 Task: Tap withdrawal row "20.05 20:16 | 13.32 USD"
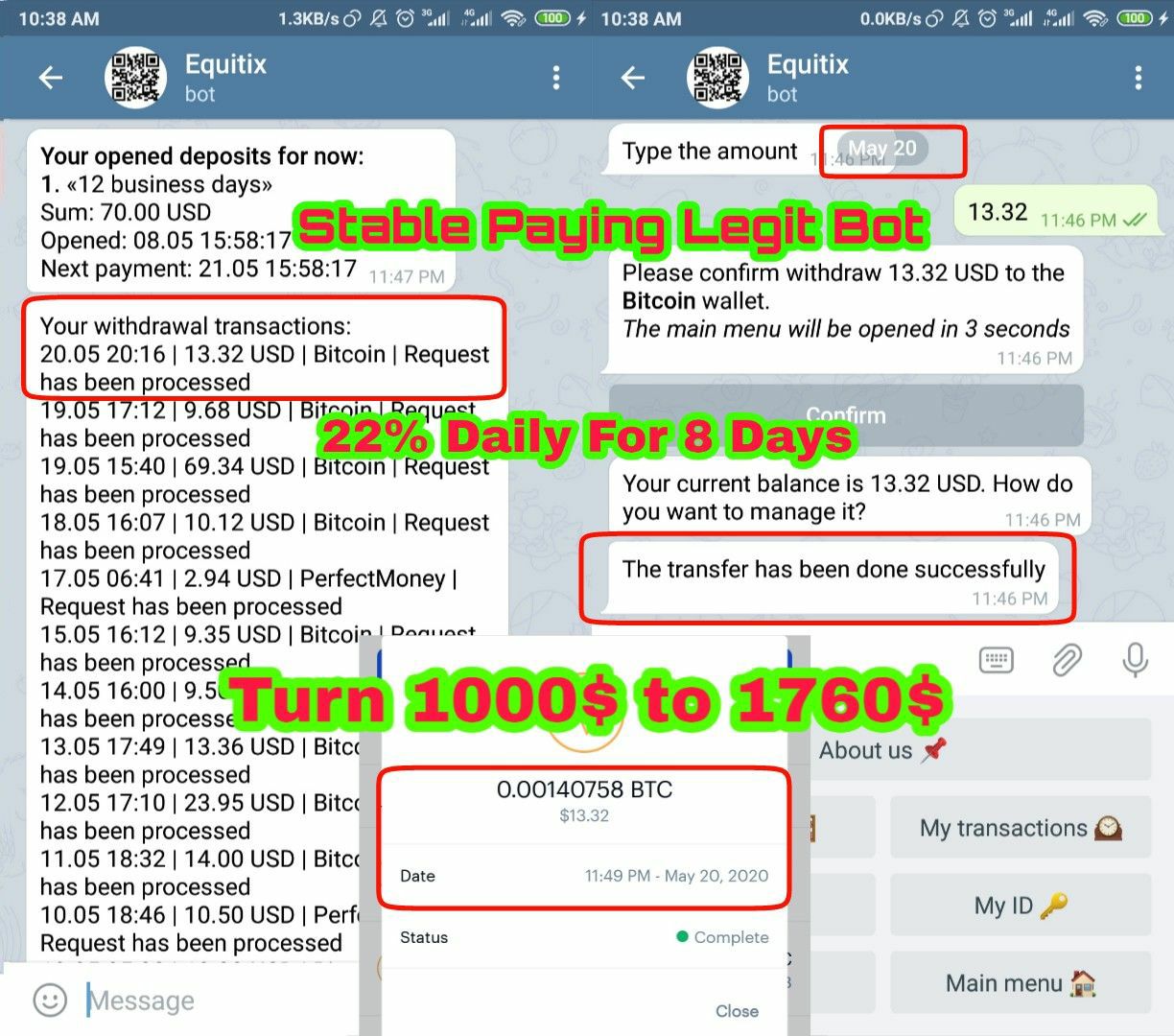[265, 368]
